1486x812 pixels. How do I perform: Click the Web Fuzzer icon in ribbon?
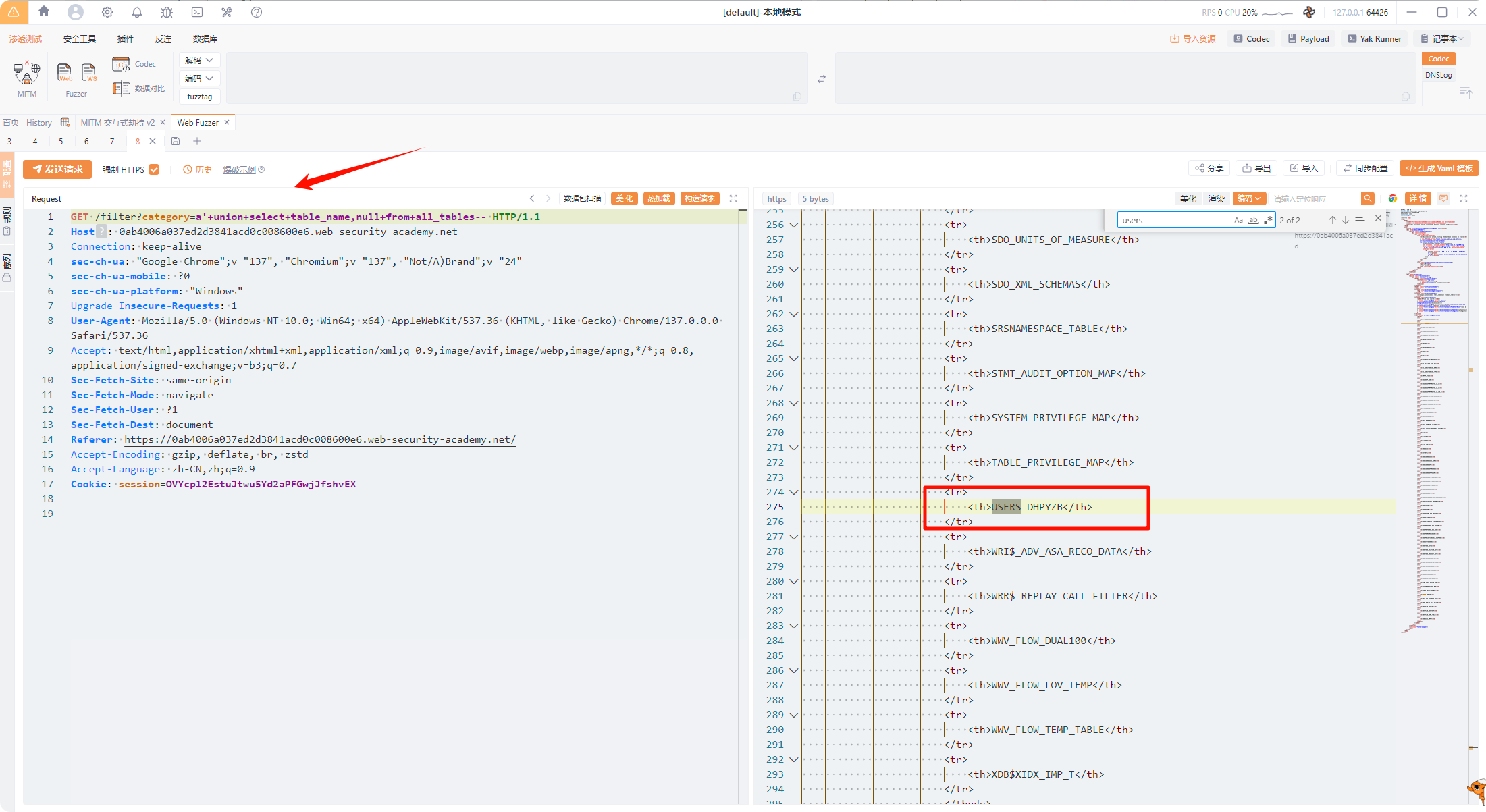pyautogui.click(x=64, y=72)
